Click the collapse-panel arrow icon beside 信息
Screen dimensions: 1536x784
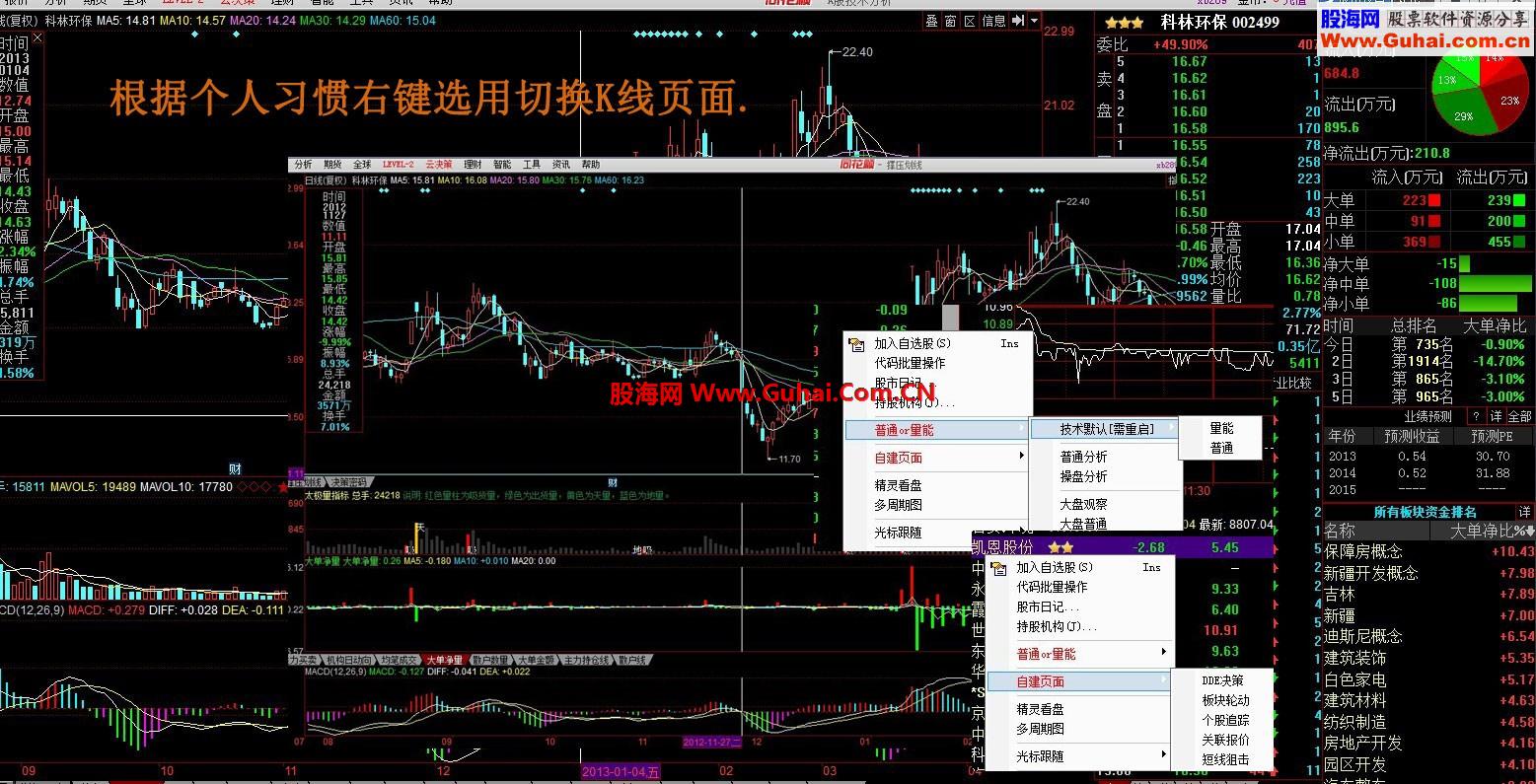pyautogui.click(x=1016, y=21)
